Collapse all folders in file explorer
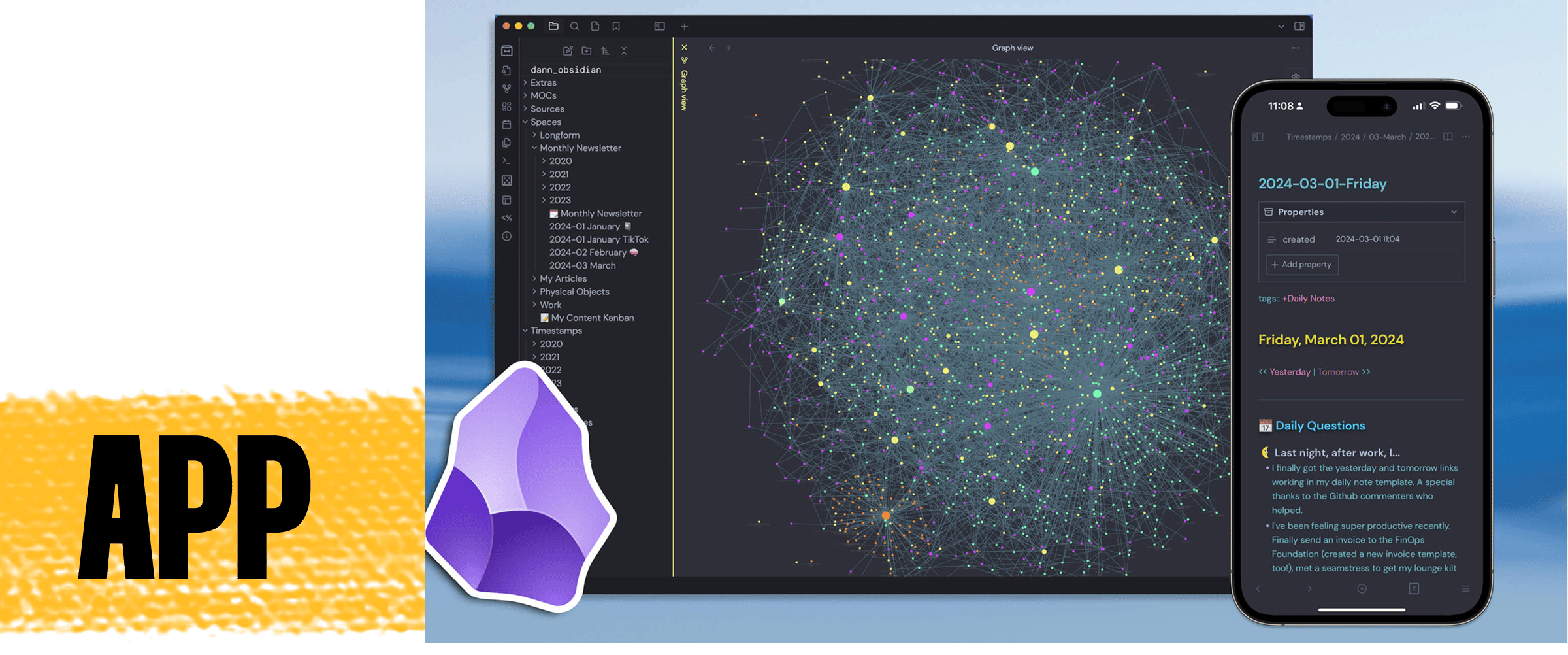This screenshot has height=655, width=1568. coord(624,50)
